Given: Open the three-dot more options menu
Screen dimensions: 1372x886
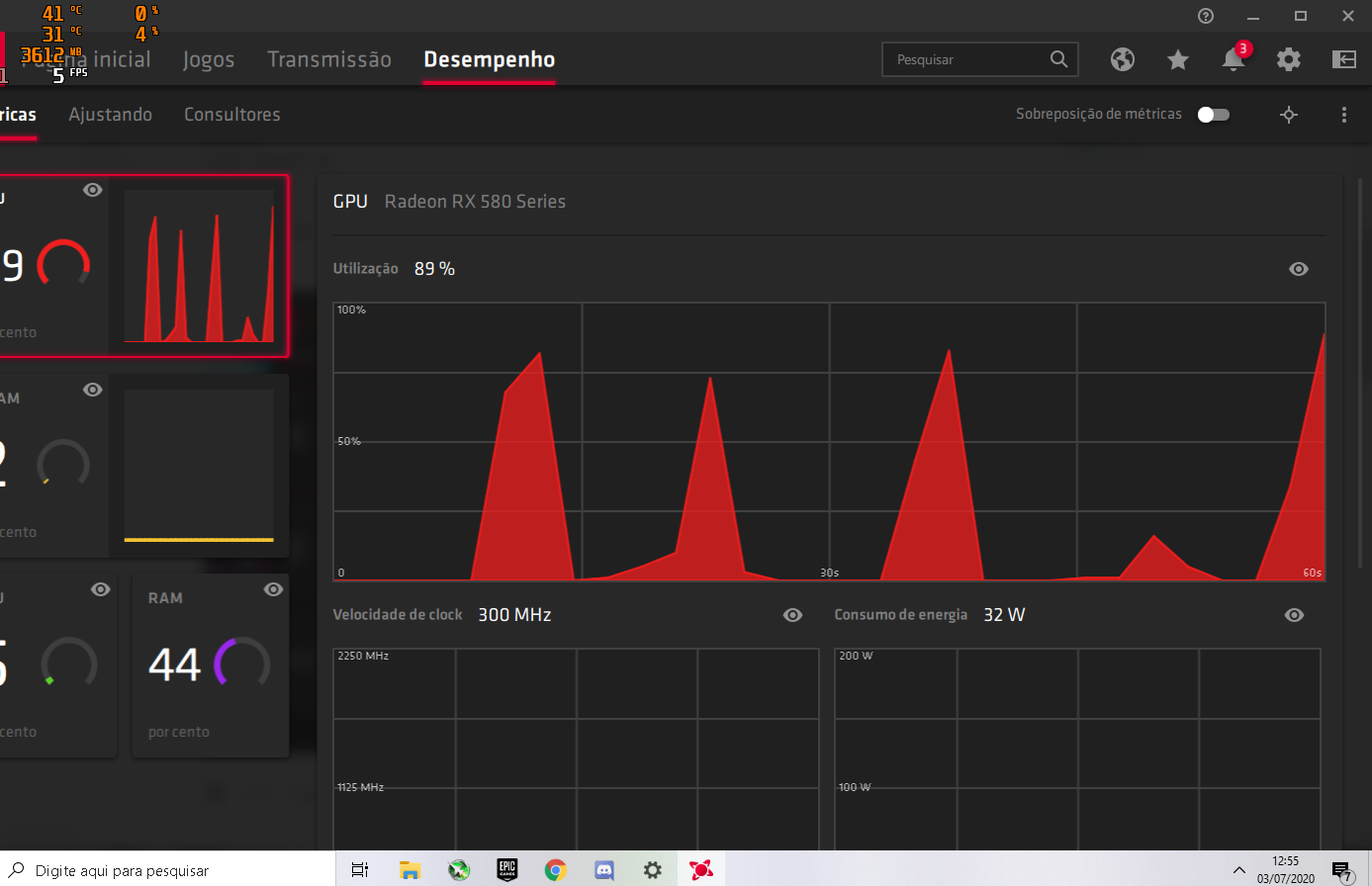Looking at the screenshot, I should tap(1343, 115).
